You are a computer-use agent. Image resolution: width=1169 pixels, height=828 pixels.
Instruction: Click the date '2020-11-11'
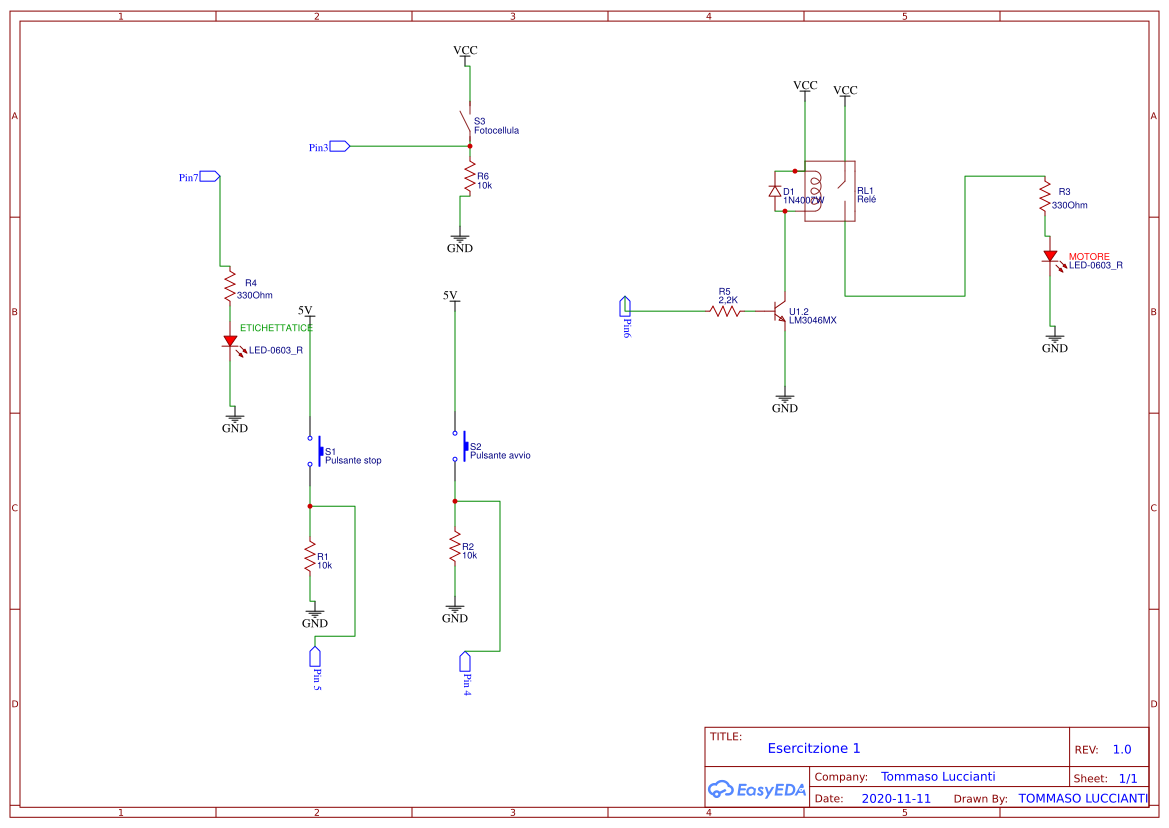897,798
